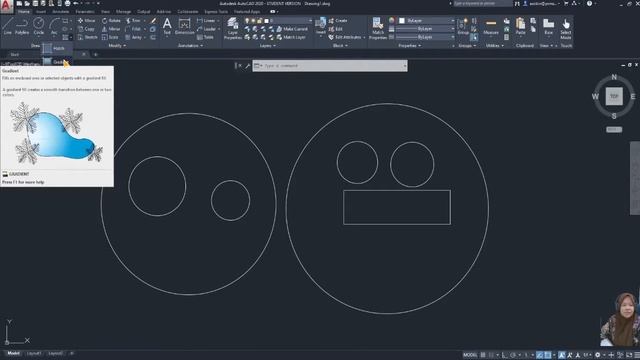Choose the Stretch command

(x=87, y=37)
